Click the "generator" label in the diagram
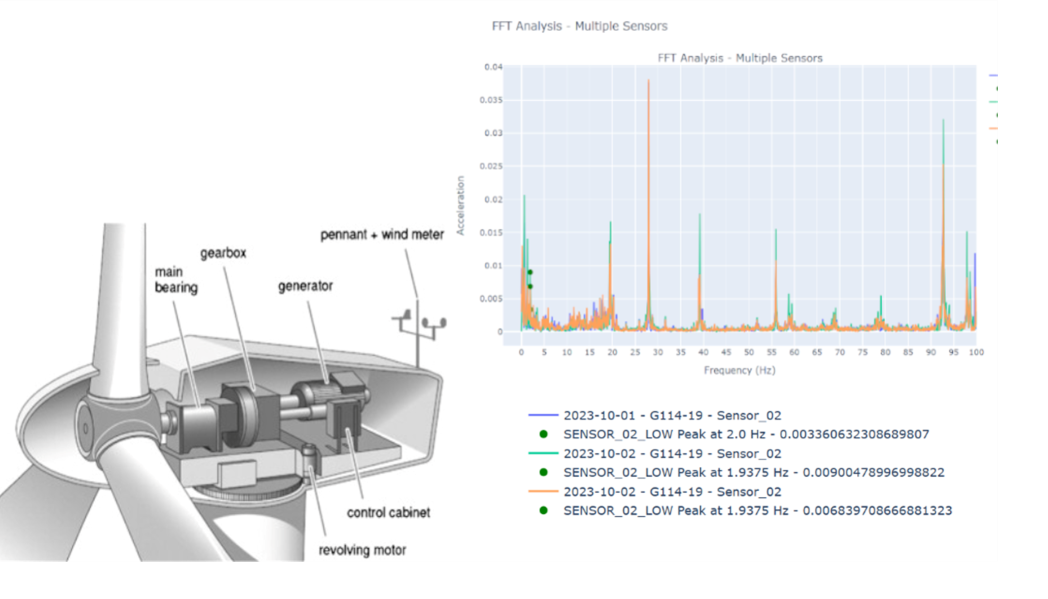Screen dimensions: 1048x599 (305, 286)
